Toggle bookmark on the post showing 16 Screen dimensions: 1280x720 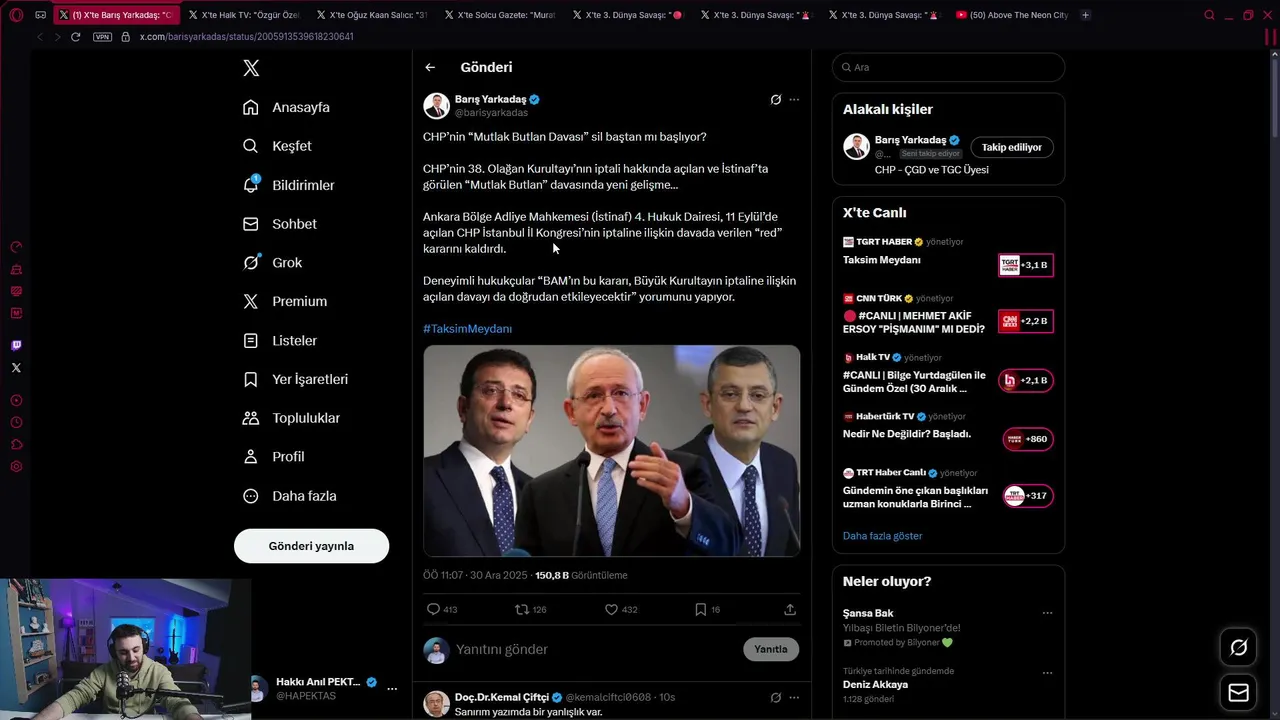[x=701, y=609]
